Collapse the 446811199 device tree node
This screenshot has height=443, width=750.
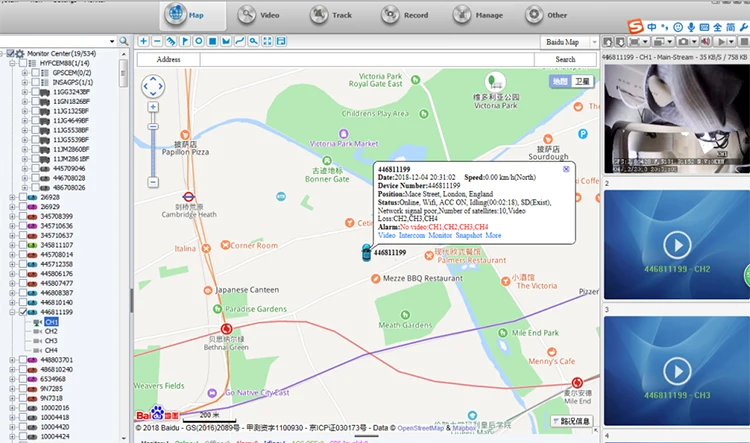pos(12,312)
